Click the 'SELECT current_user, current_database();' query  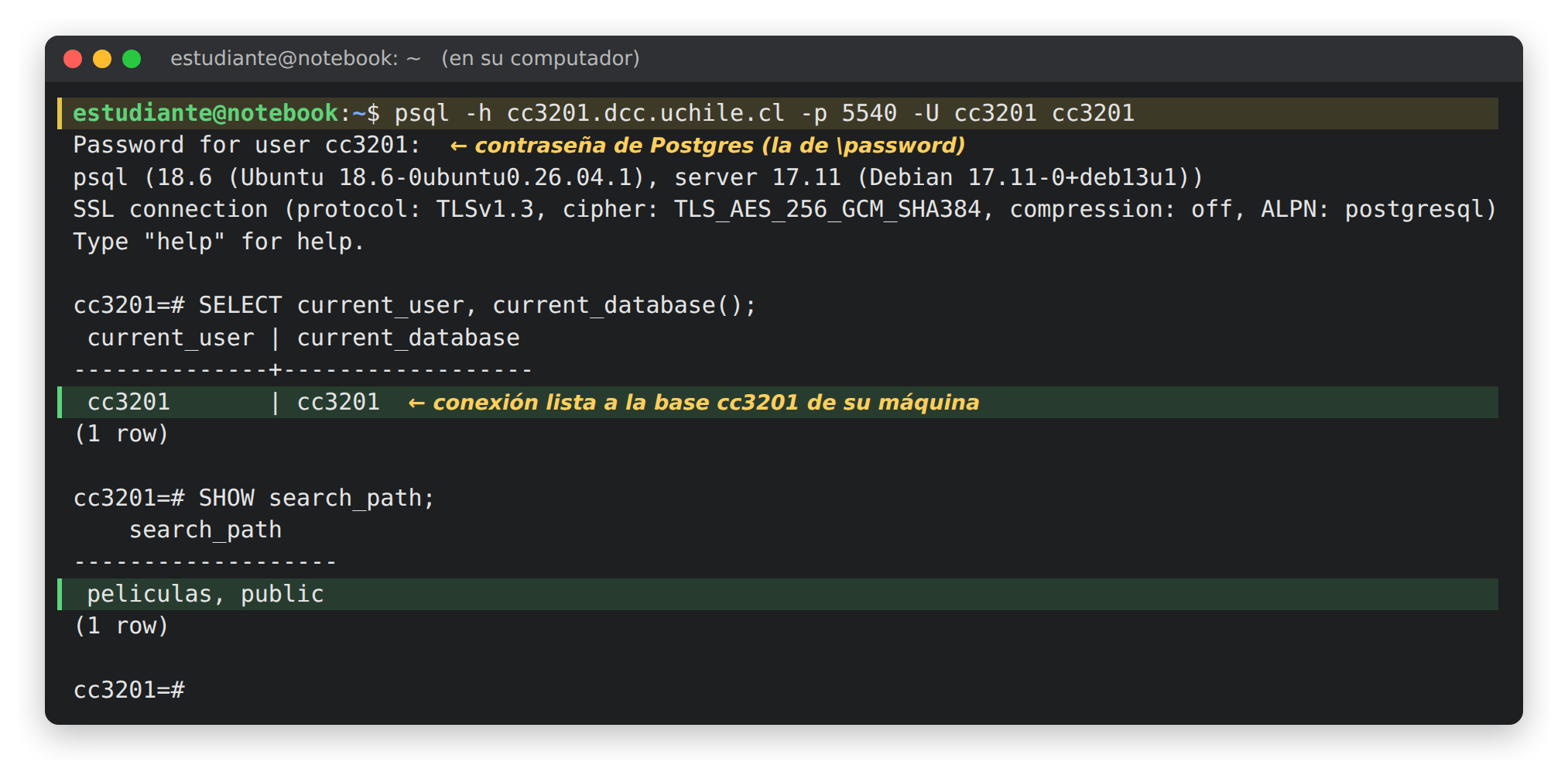[478, 306]
